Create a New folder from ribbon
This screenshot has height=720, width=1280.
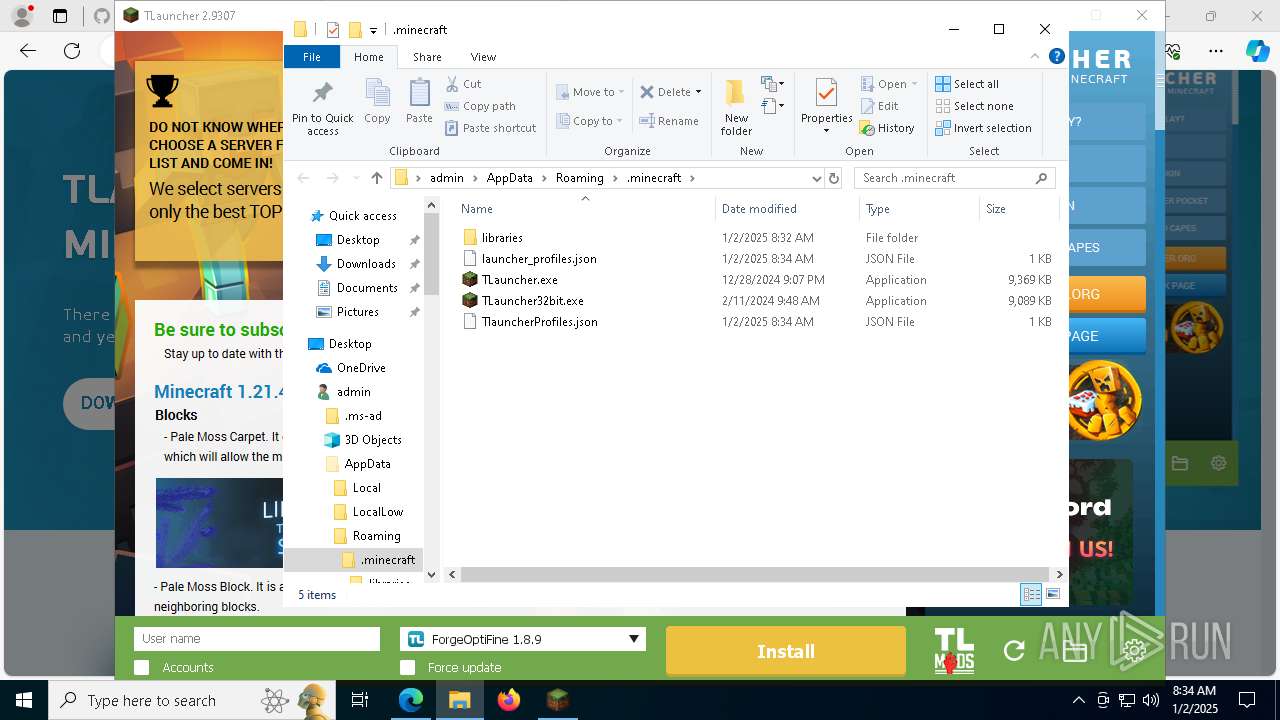[736, 107]
